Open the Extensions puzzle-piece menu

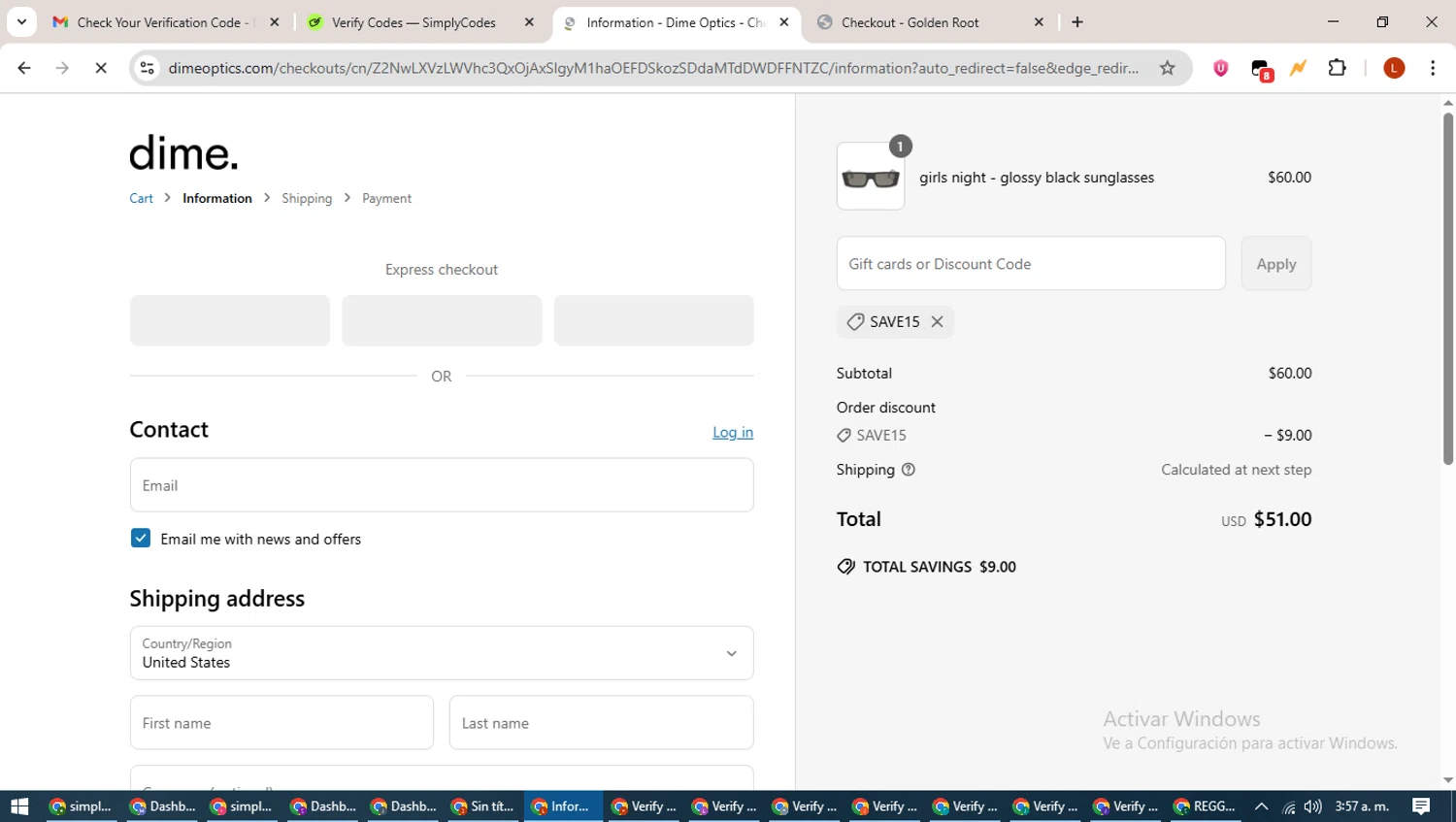[x=1338, y=68]
